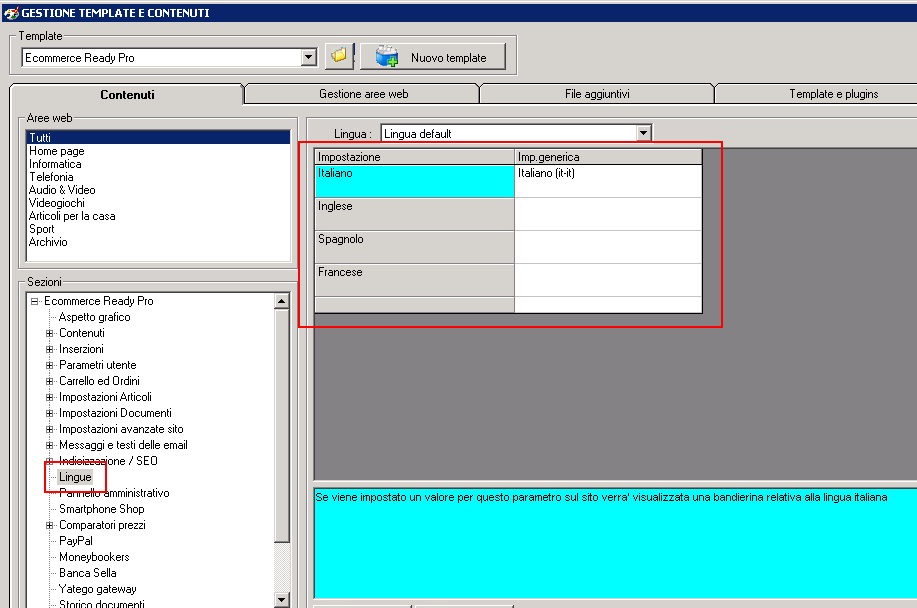This screenshot has width=917, height=608.
Task: Select Aspetto grafico in Sezioni tree
Action: 95,317
